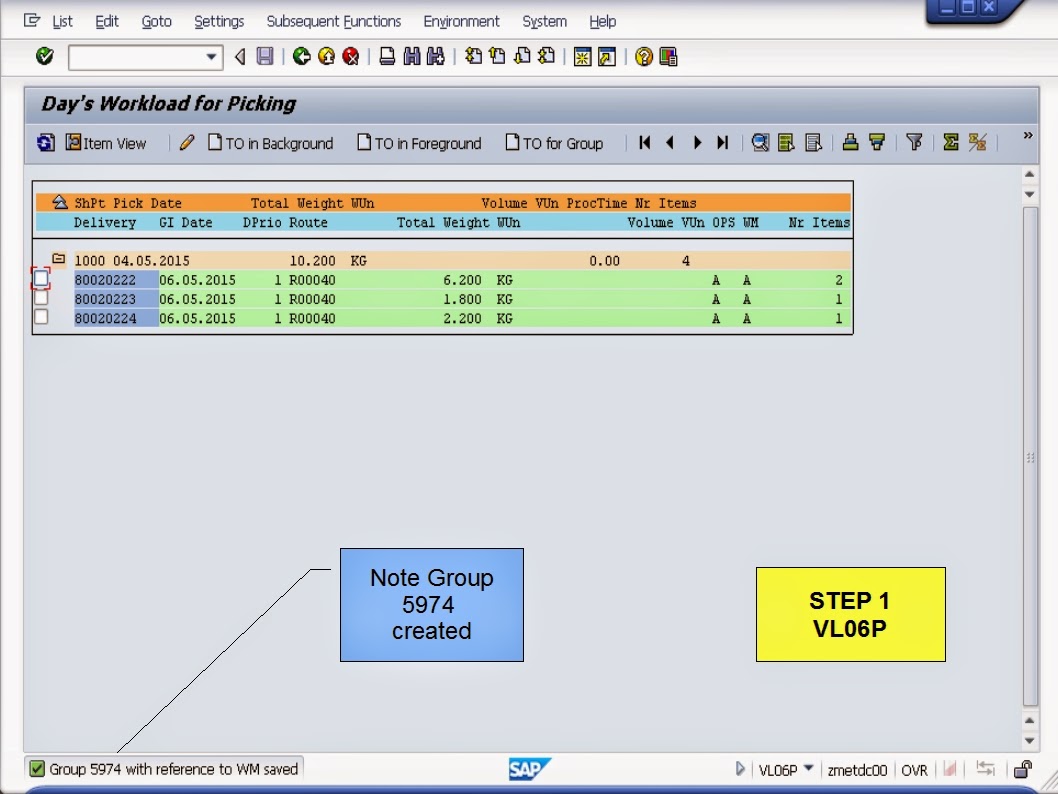1058x794 pixels.
Task: Jump to the last page with navigation arrow
Action: (723, 143)
